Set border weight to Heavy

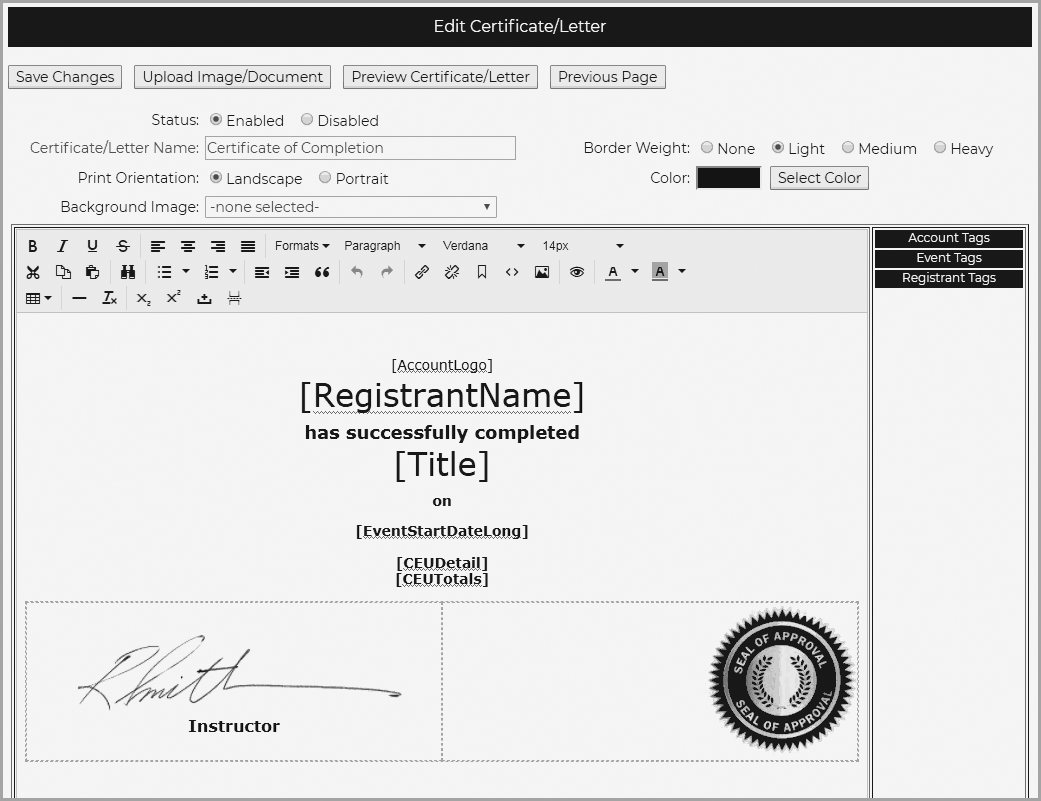pos(940,148)
